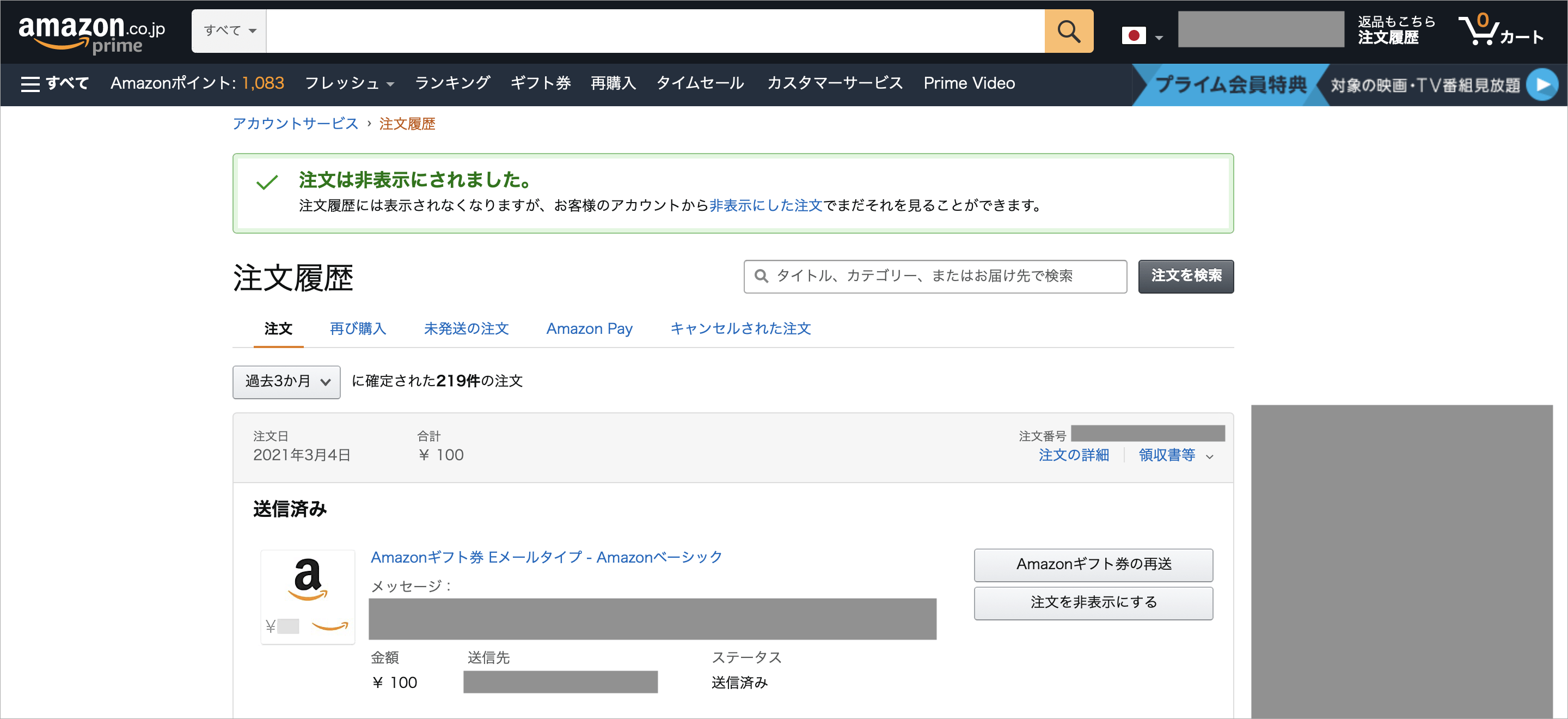Click the Amazon gift card product thumbnail
The height and width of the screenshot is (719, 1568).
[308, 596]
